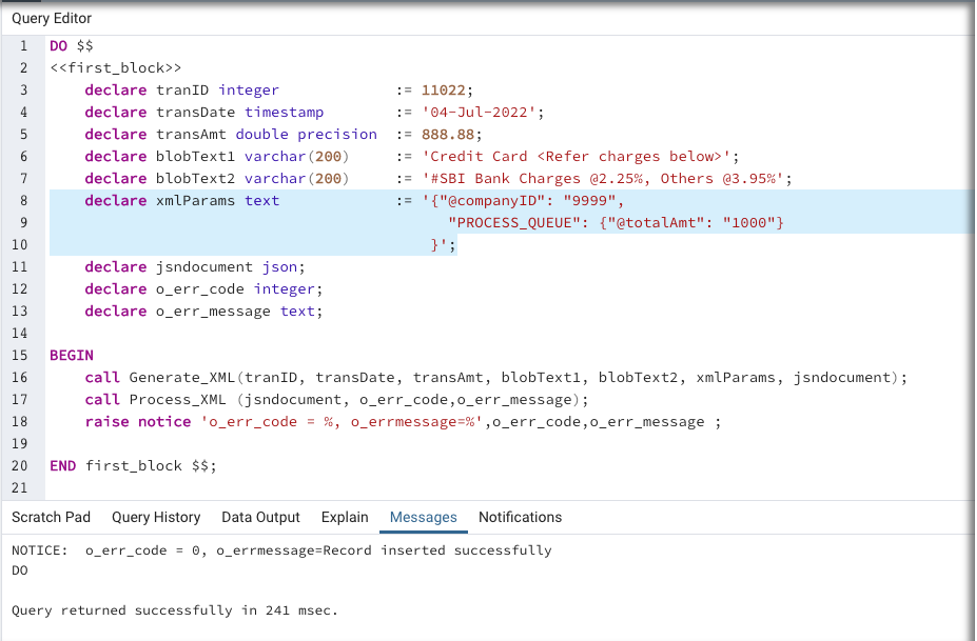Switch to the Query History tab
This screenshot has width=977, height=641.
[x=156, y=517]
